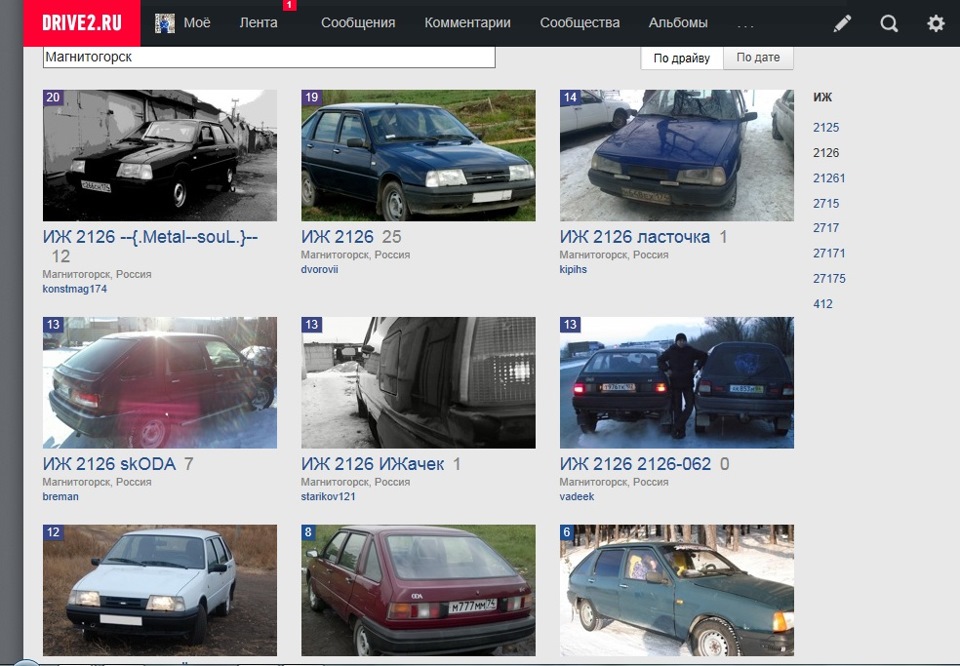Click the red notification badge on Лента

coord(290,5)
